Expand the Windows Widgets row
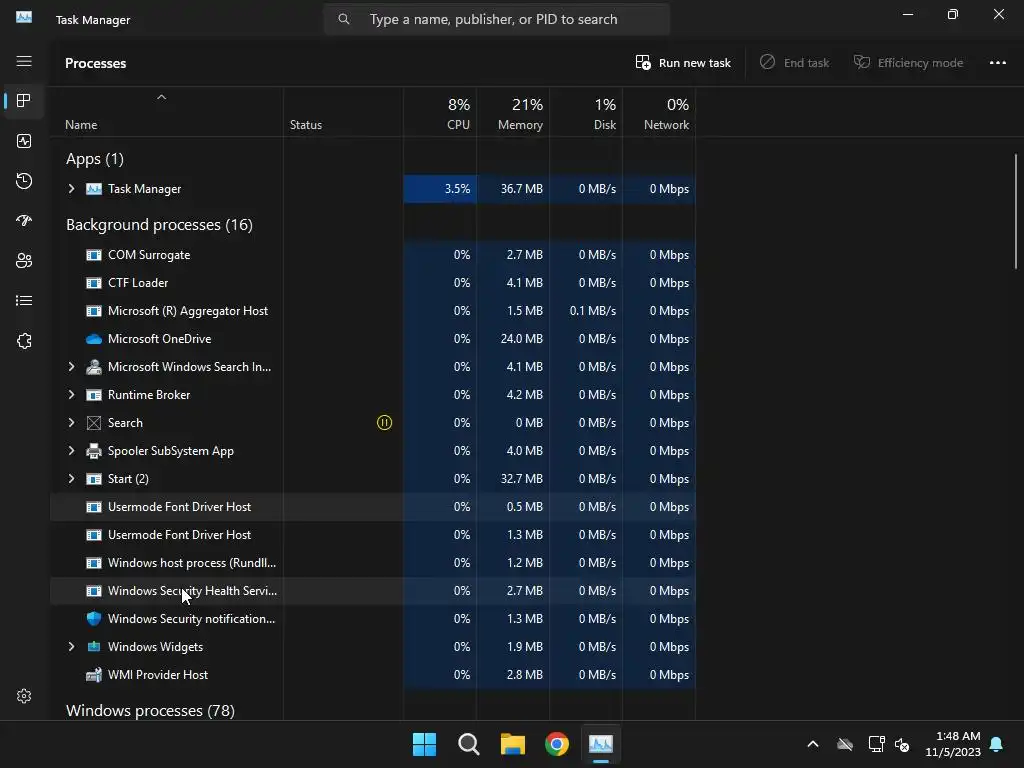 click(x=71, y=647)
